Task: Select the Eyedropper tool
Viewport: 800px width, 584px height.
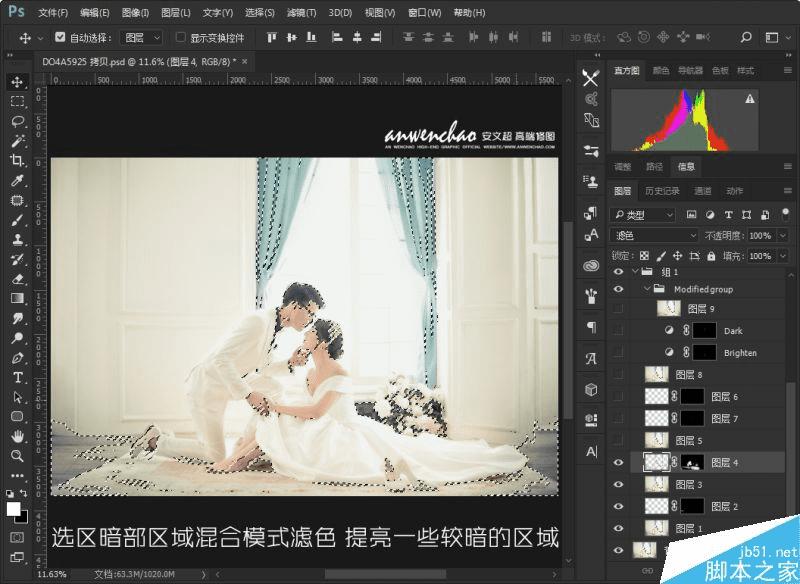Action: 17,180
